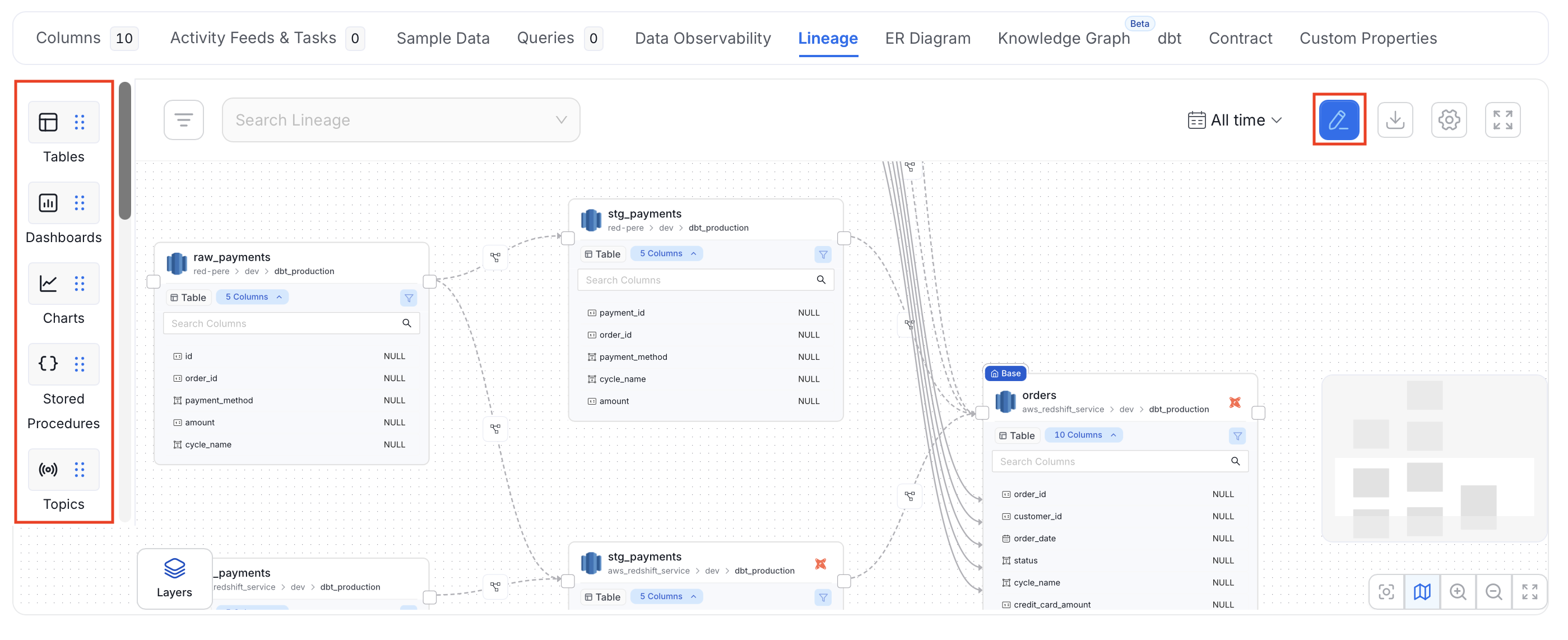Collapse 5 Columns on aws_redshift_service stg_payments

666,597
